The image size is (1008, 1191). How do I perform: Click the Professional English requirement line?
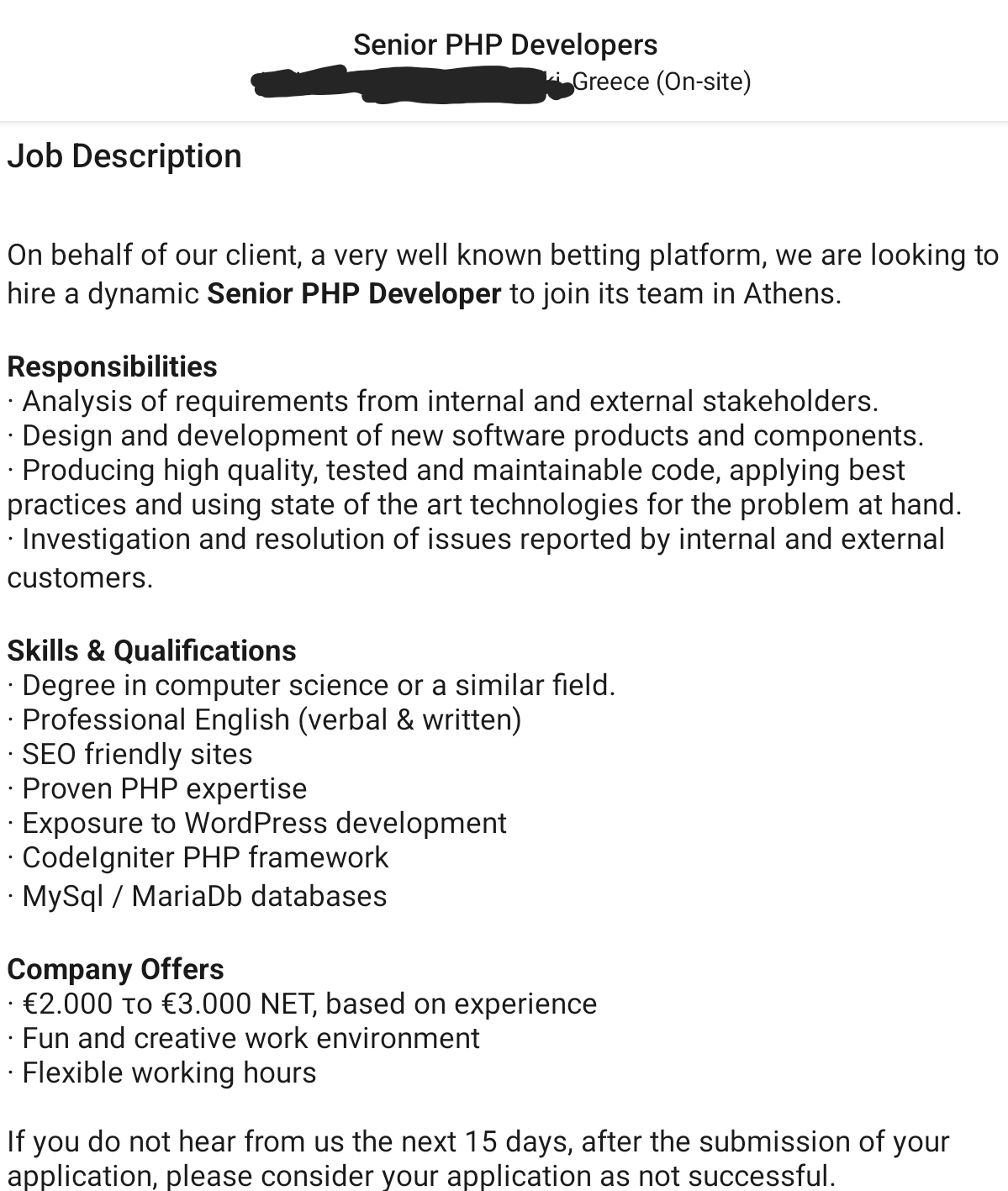tap(264, 719)
